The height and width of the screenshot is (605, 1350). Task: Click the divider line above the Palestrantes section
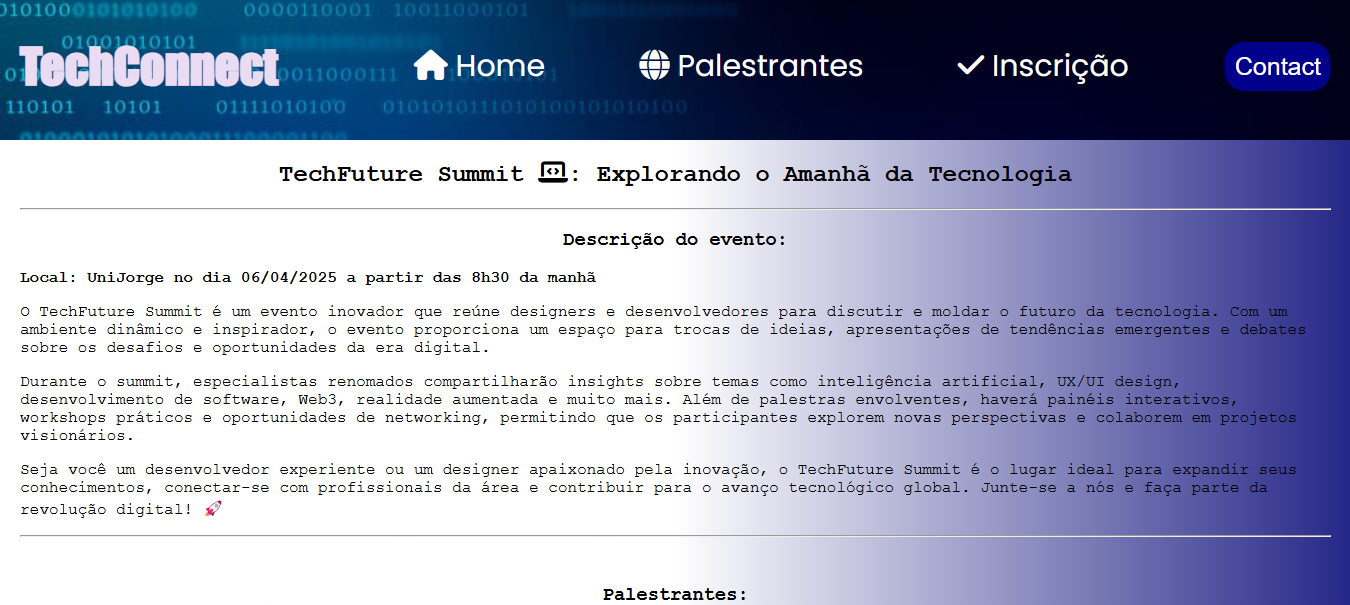[x=675, y=536]
